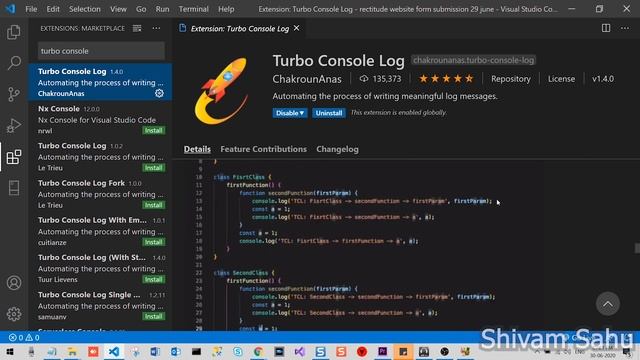Viewport: 640px width, 360px height.
Task: Install the Nx Console extension
Action: (153, 131)
